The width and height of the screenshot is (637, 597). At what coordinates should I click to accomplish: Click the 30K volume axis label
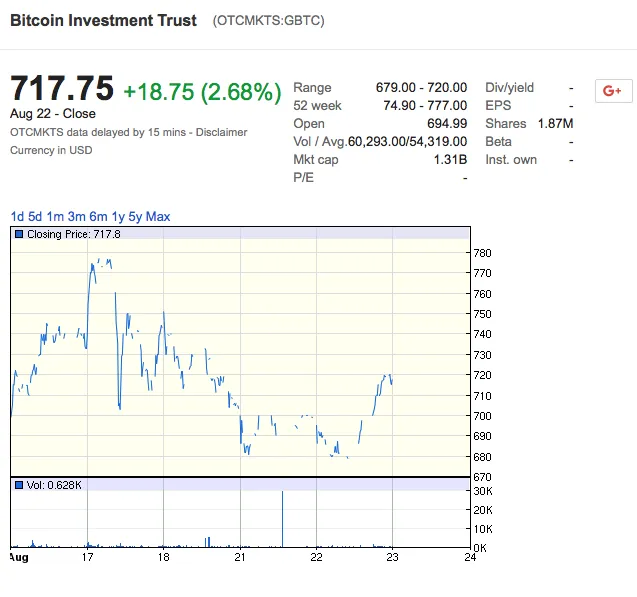click(483, 491)
